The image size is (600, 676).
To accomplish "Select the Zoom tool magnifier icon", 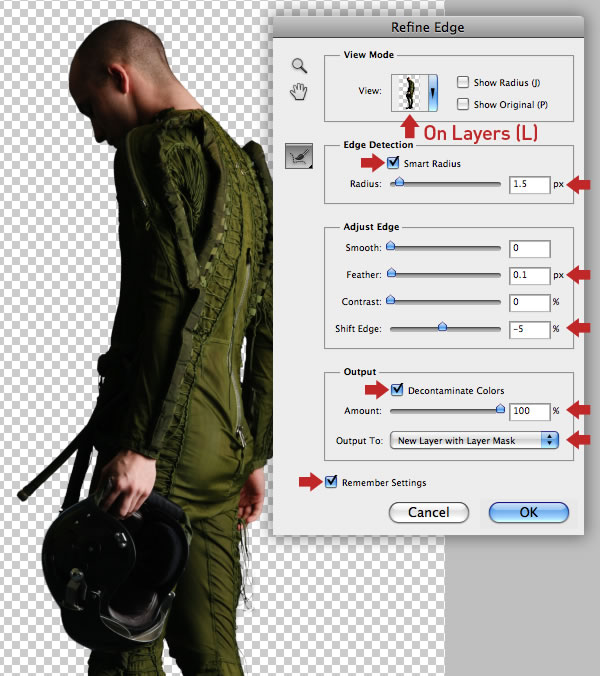I will (x=299, y=66).
